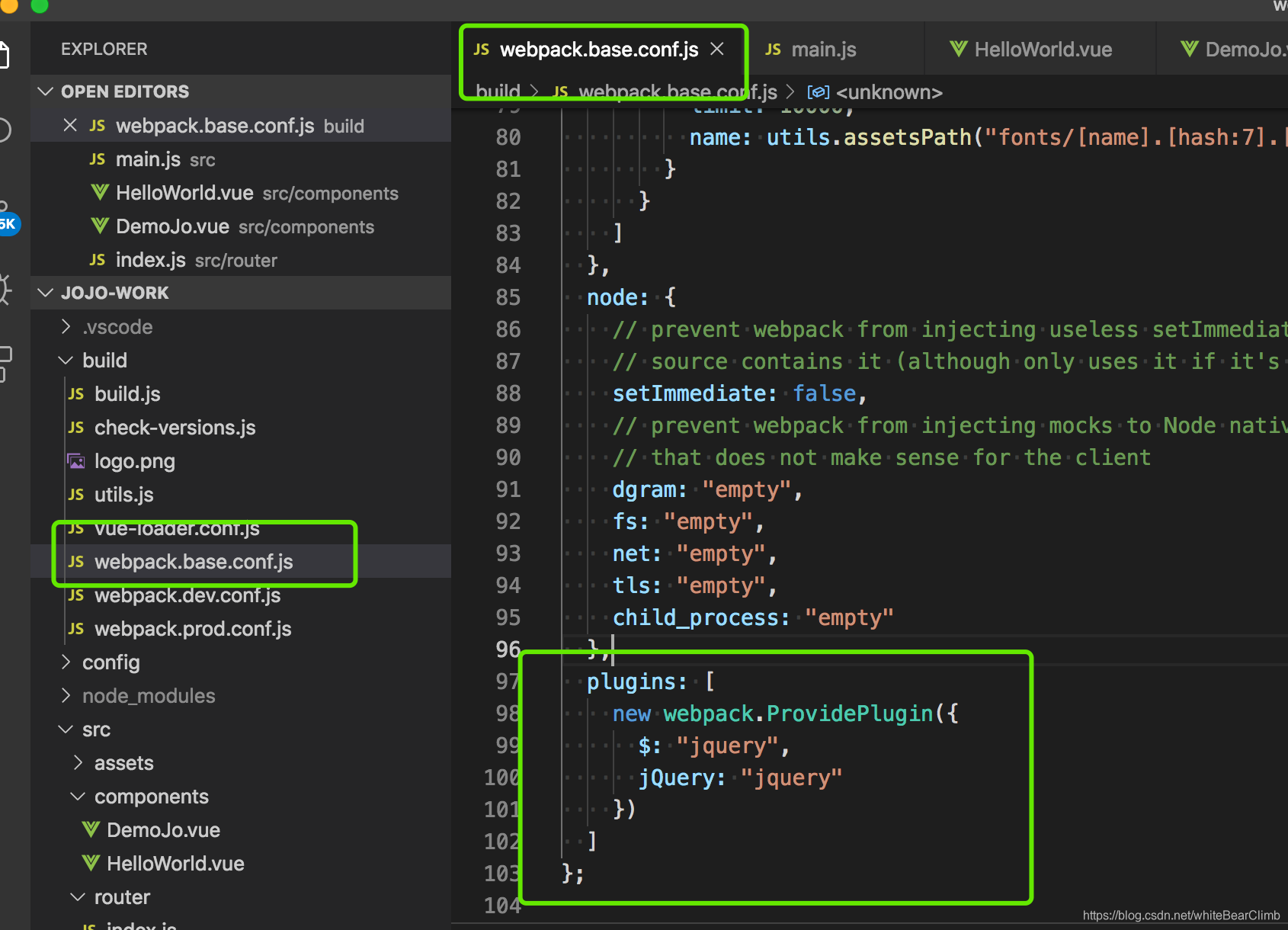Select main.js in Open Editors list
This screenshot has height=930, width=1288.
click(241, 159)
